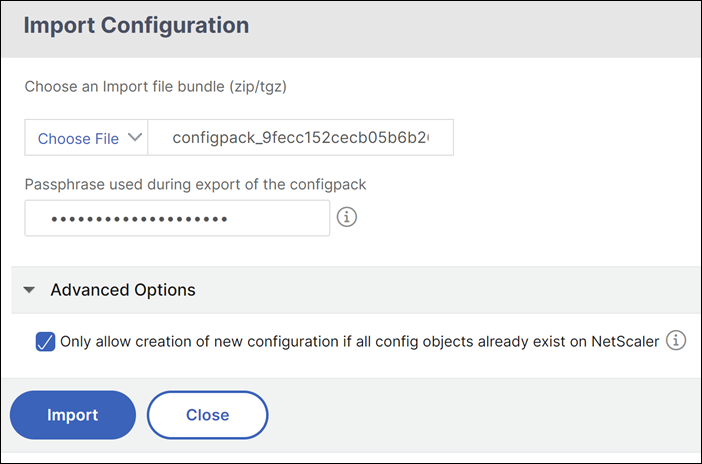Click the gray Advanced Options header bar
Viewport: 702px width, 464px height.
pyautogui.click(x=356, y=290)
